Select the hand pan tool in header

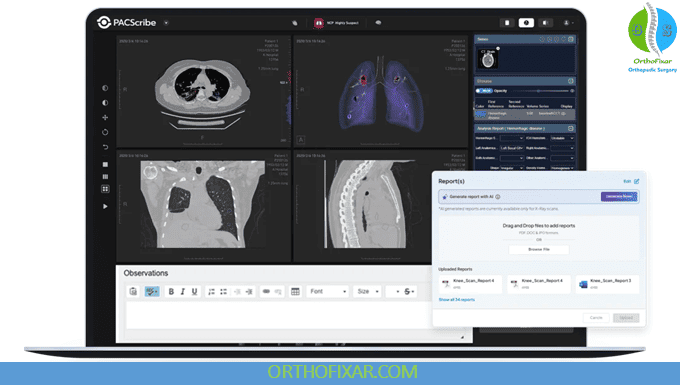295,23
